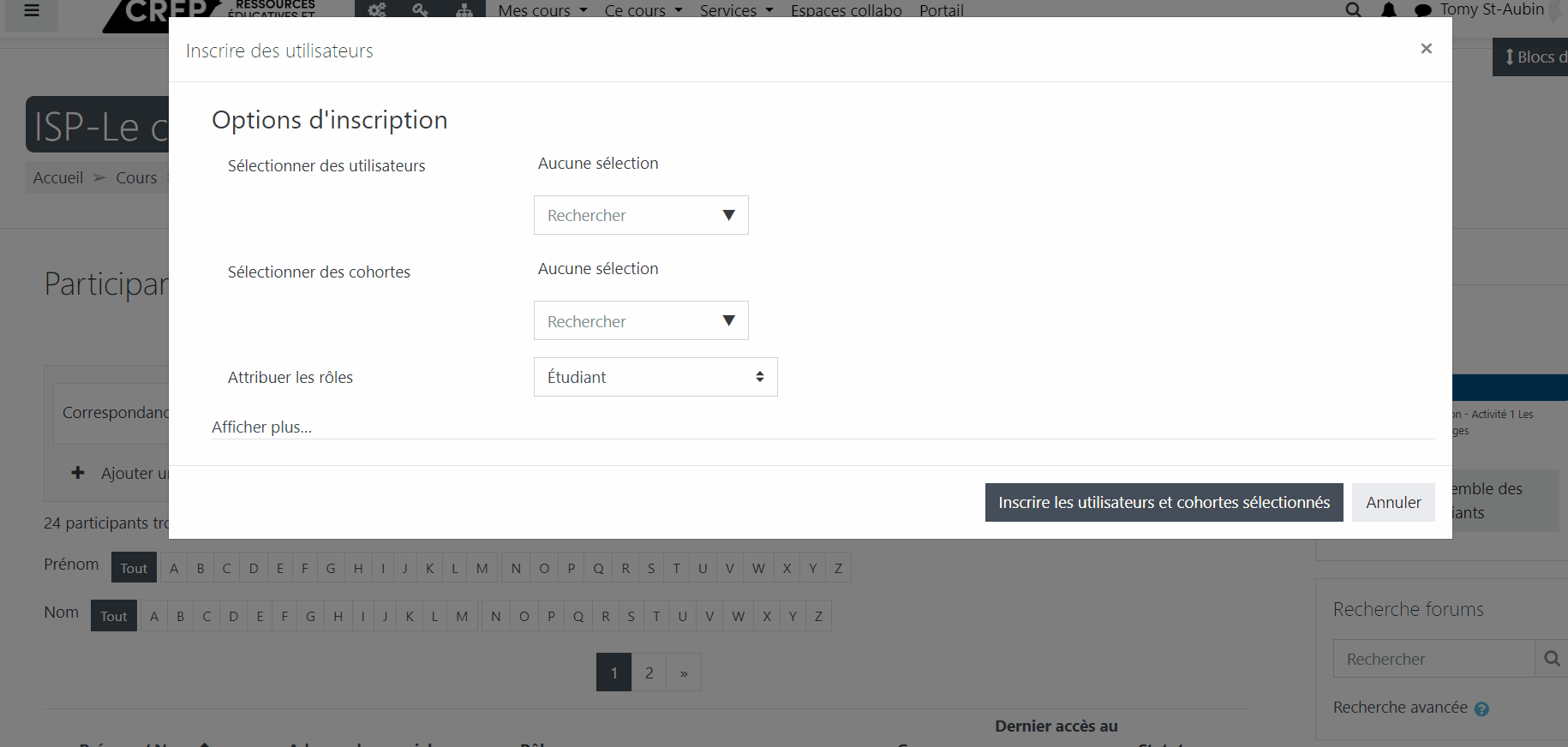Open the Attribuer les rôles Étudiant select
Screen dimensions: 1568x747
(655, 377)
